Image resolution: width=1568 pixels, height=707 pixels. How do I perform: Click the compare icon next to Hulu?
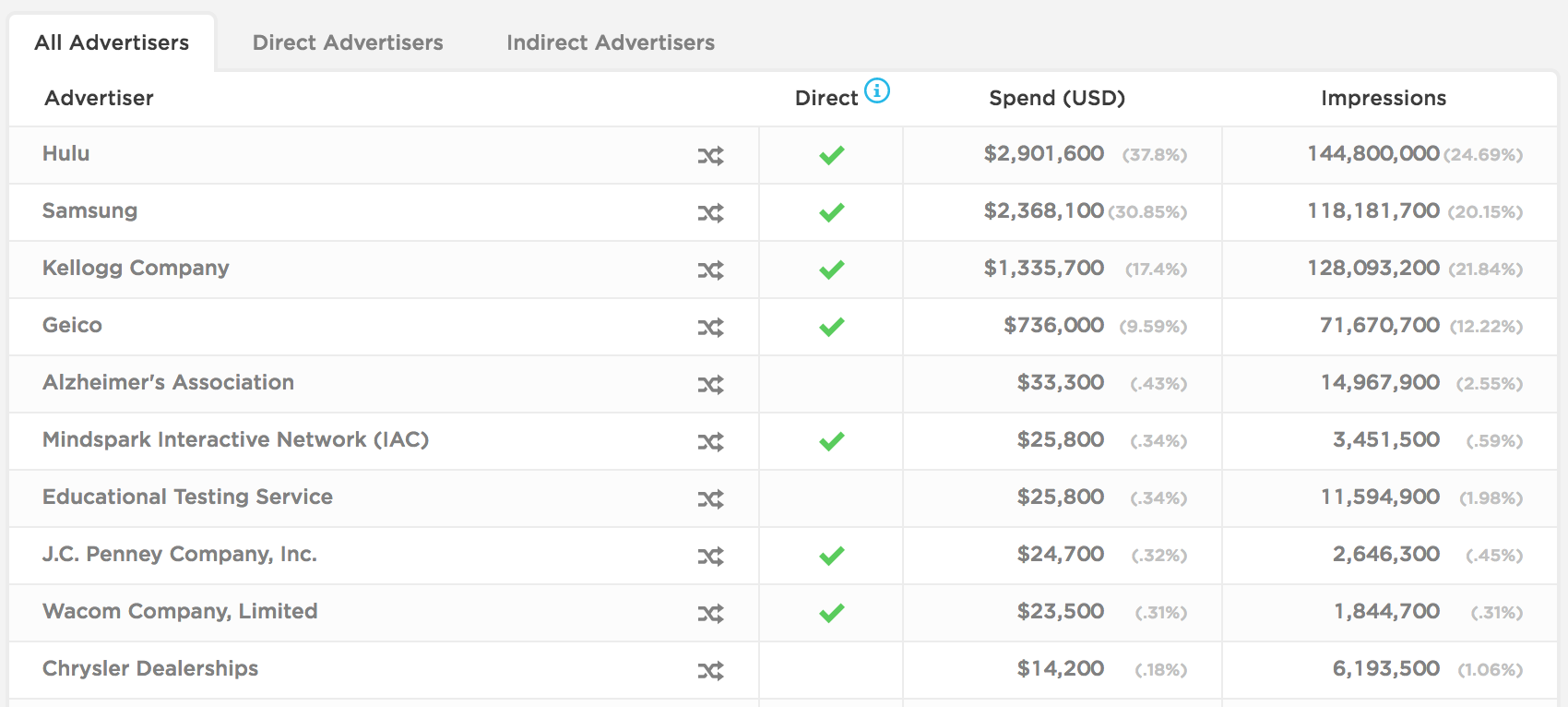click(x=710, y=155)
